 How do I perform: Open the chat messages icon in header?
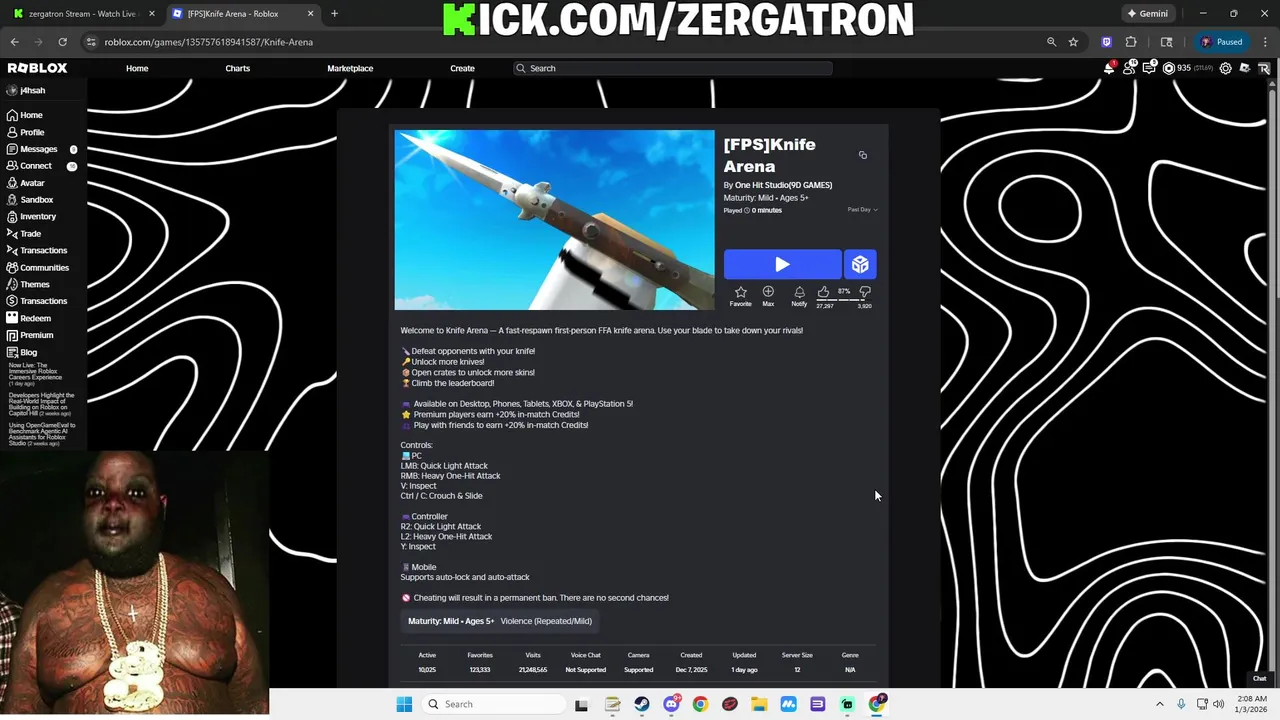[x=1150, y=68]
